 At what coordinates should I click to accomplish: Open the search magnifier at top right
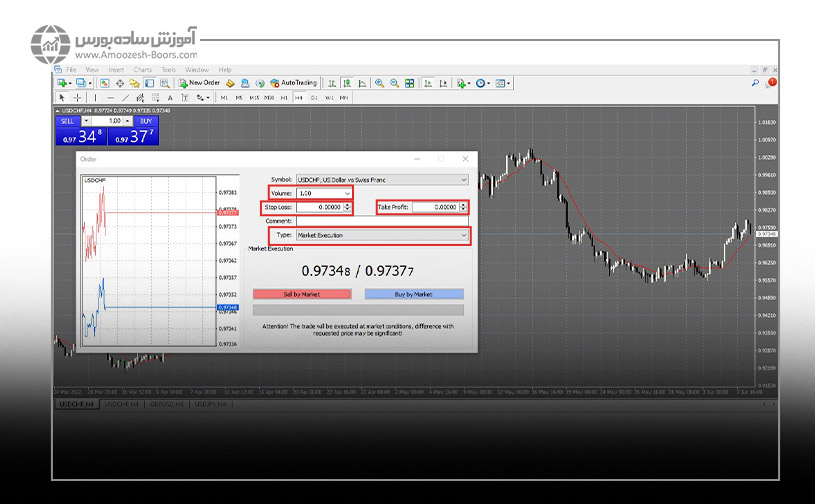756,83
